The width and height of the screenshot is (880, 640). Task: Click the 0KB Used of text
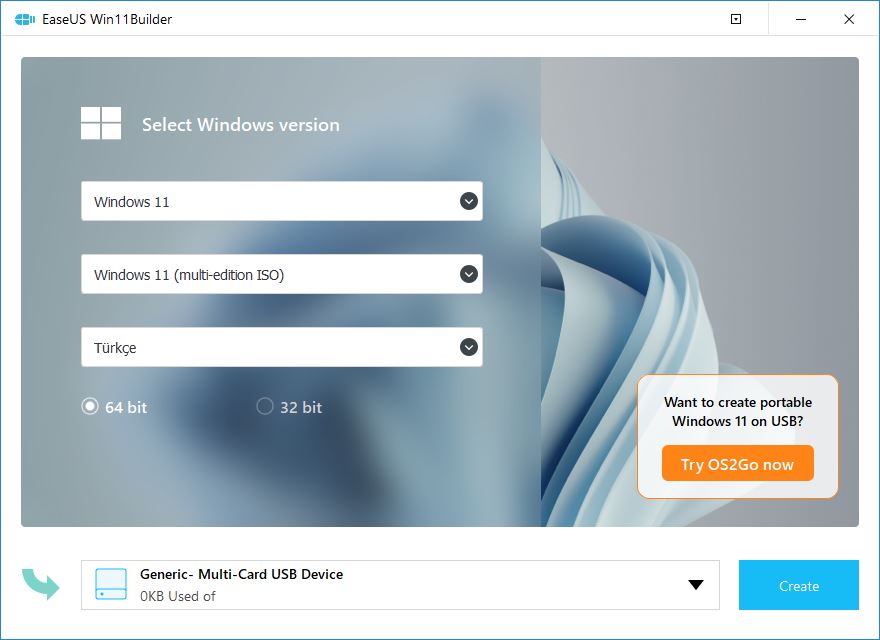pos(177,596)
